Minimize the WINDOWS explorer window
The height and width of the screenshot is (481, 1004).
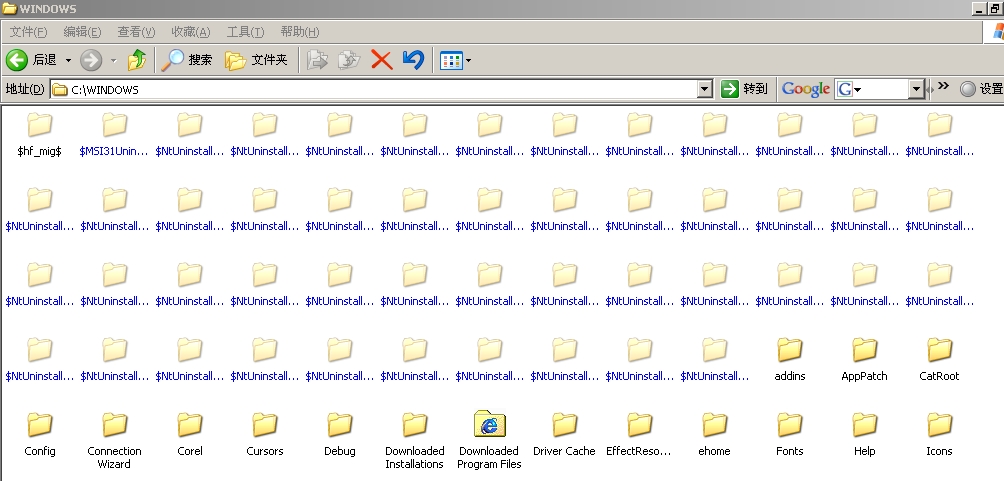[x=979, y=8]
